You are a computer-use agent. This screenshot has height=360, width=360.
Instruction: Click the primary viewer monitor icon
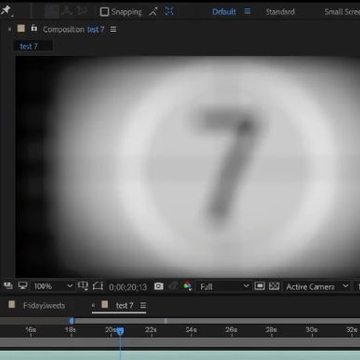[x=23, y=285]
